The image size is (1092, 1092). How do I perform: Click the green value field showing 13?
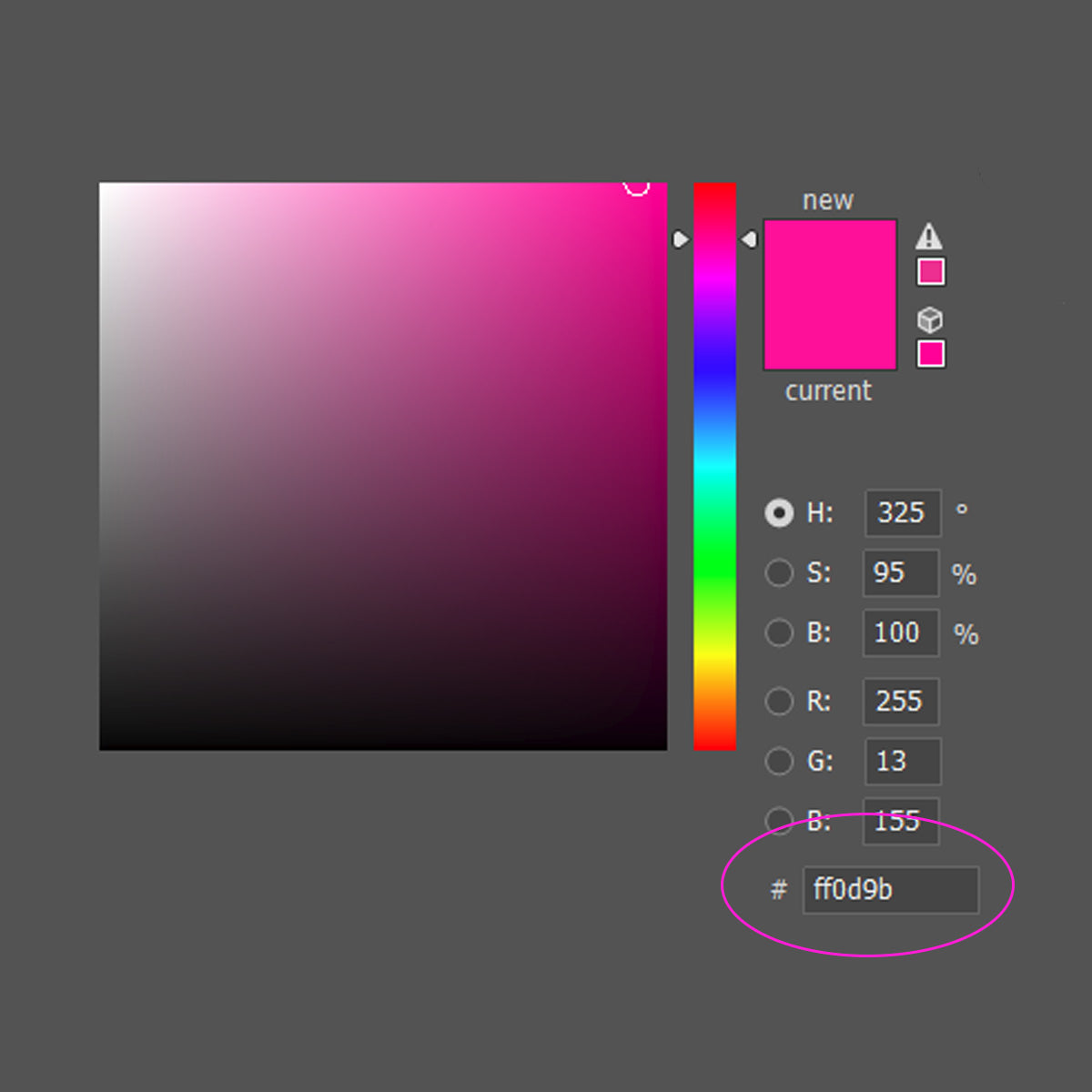[x=902, y=761]
